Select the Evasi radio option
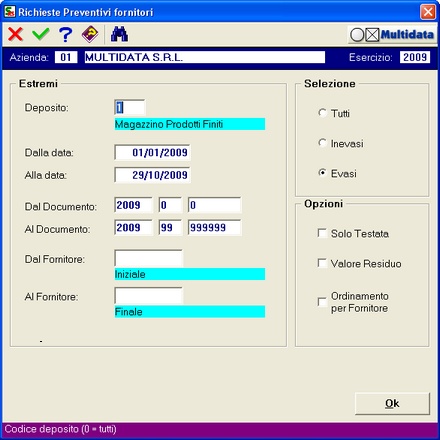Image resolution: width=440 pixels, height=440 pixels. pos(322,173)
